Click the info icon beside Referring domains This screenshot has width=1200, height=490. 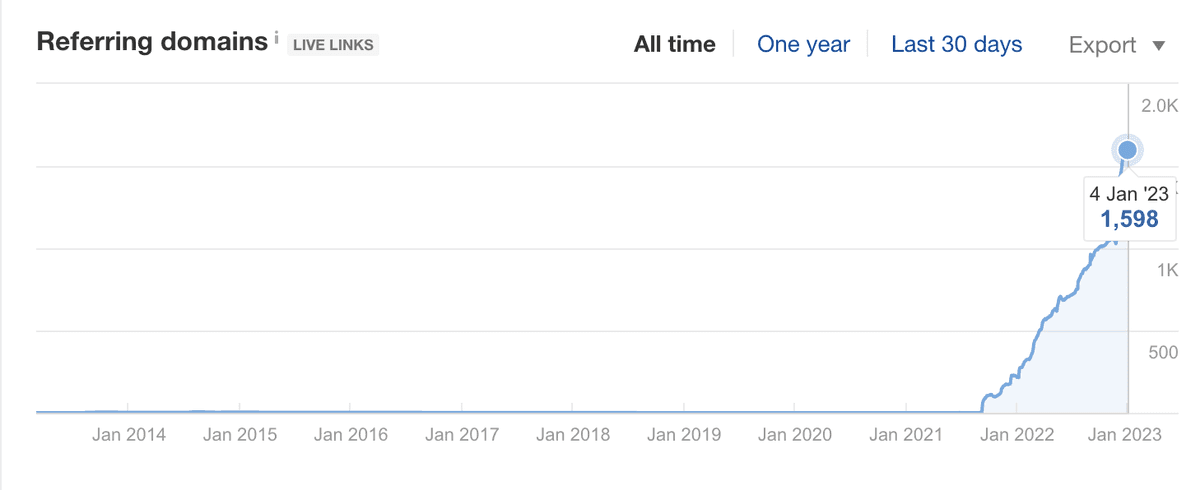click(x=276, y=39)
